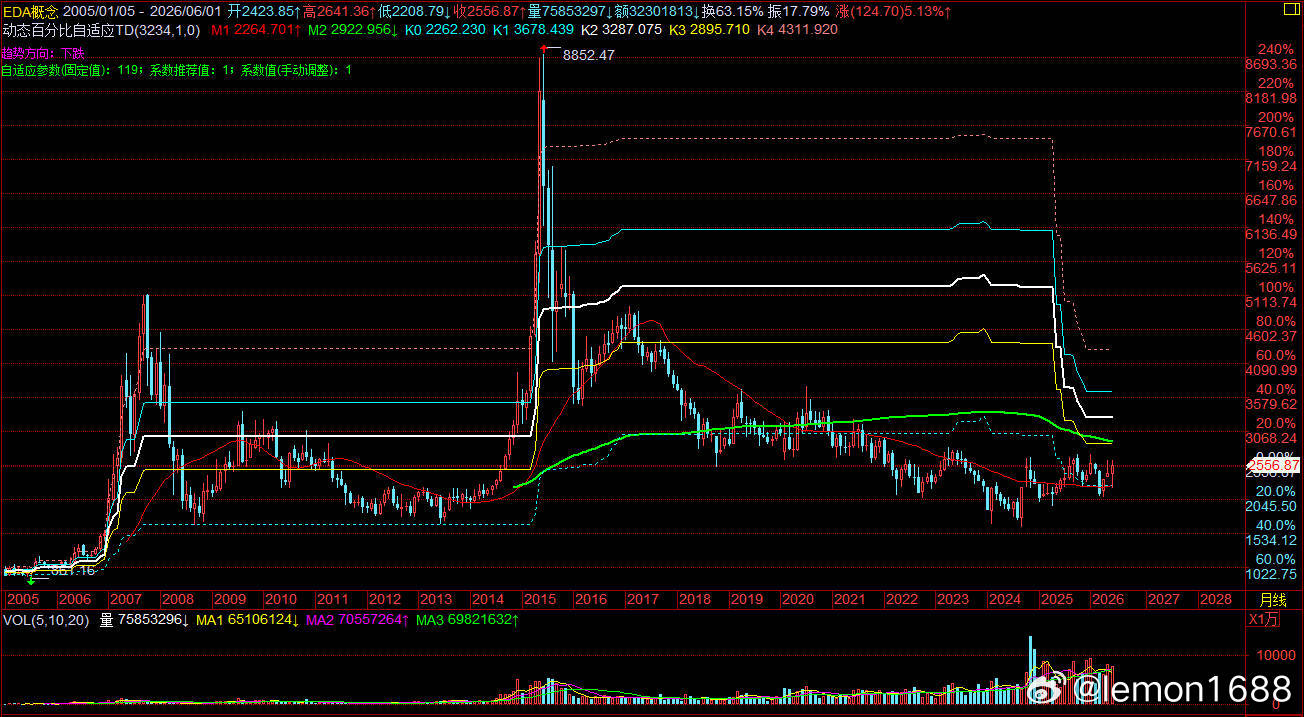
Task: Select year 2028 on the time axis
Action: pyautogui.click(x=1215, y=600)
